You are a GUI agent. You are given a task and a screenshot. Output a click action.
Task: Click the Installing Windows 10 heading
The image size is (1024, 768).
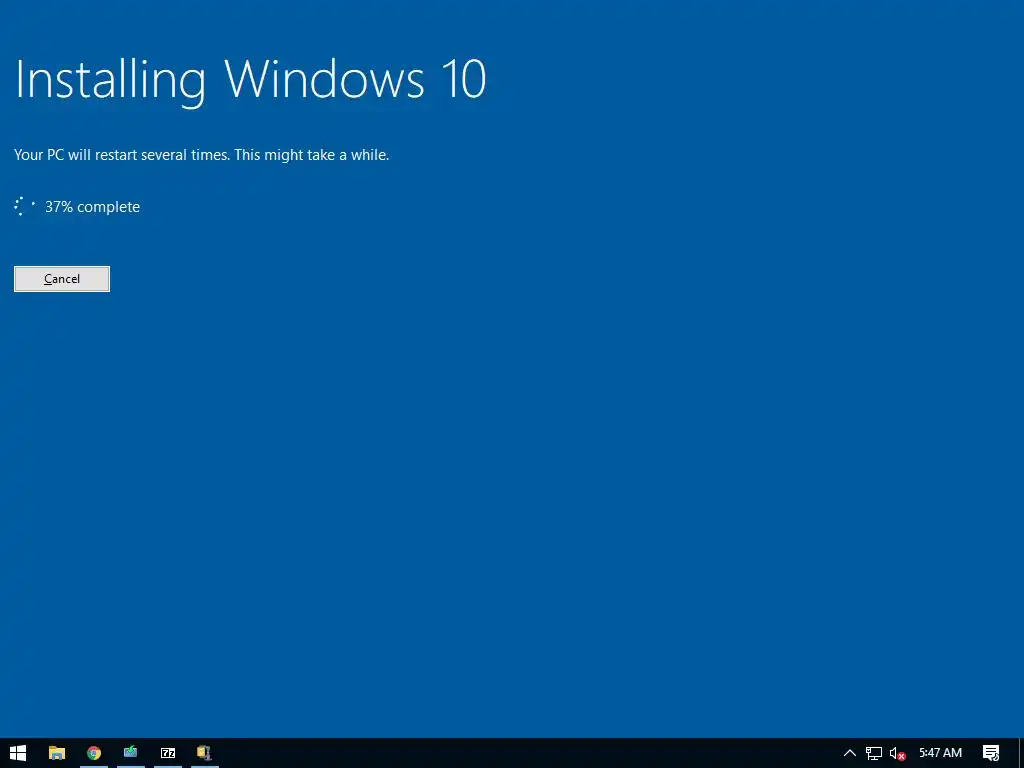coord(250,80)
